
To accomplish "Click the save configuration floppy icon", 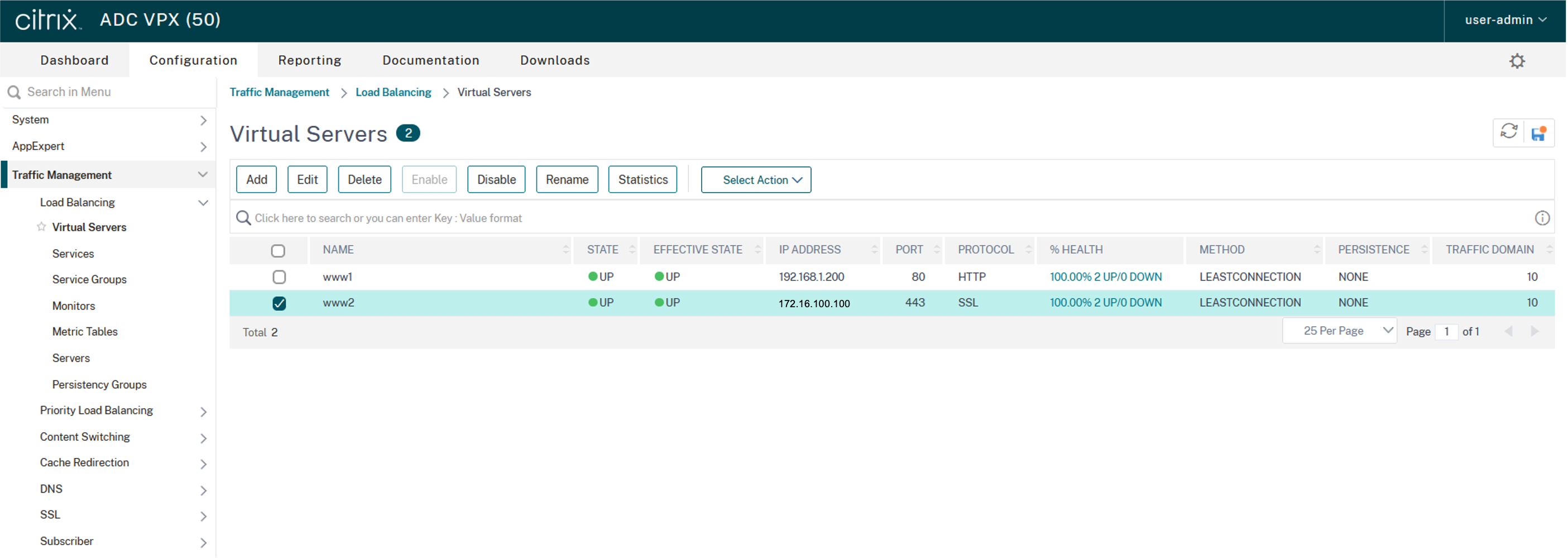I will coord(1538,133).
